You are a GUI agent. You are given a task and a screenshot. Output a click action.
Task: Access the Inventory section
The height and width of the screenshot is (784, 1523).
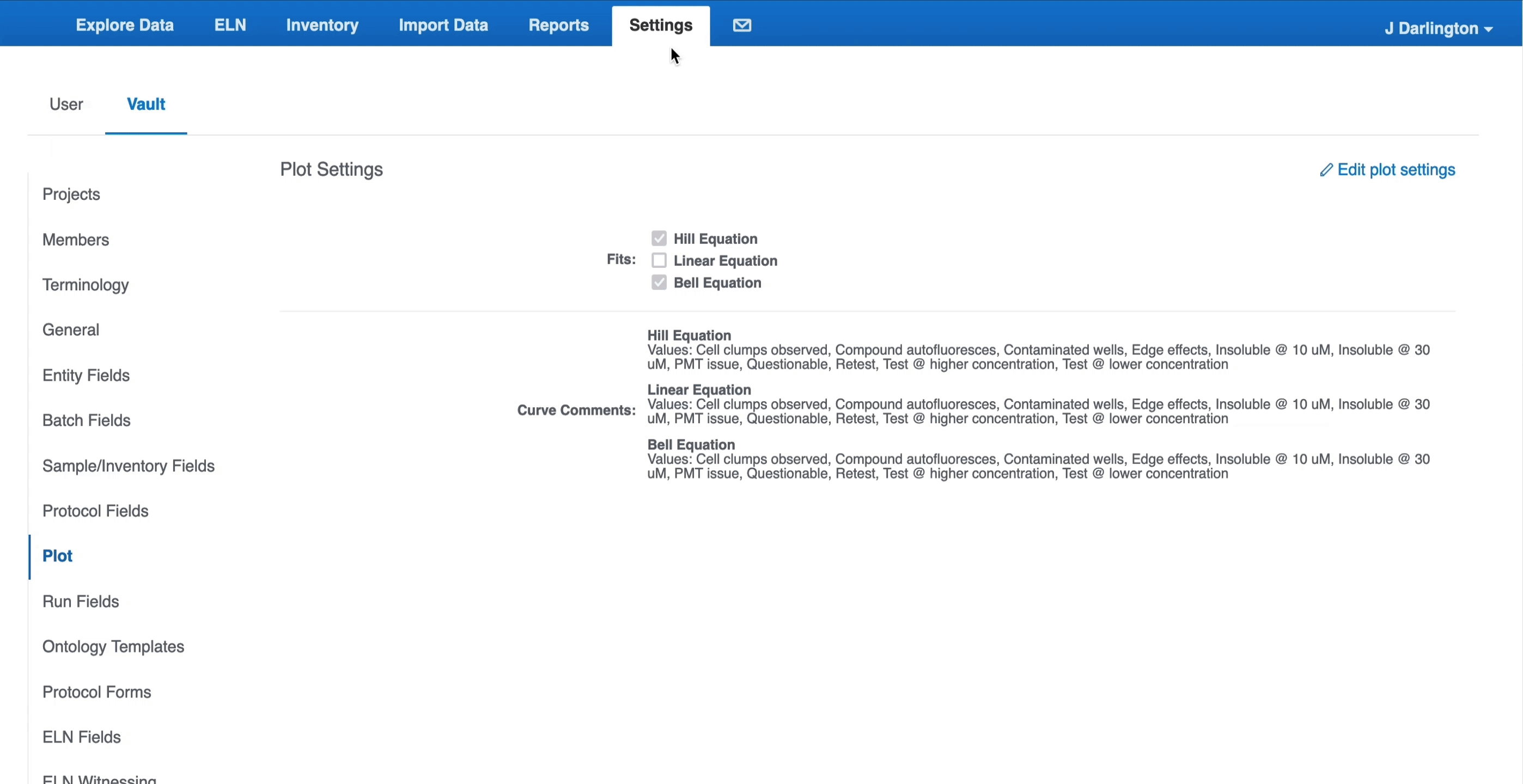click(322, 25)
